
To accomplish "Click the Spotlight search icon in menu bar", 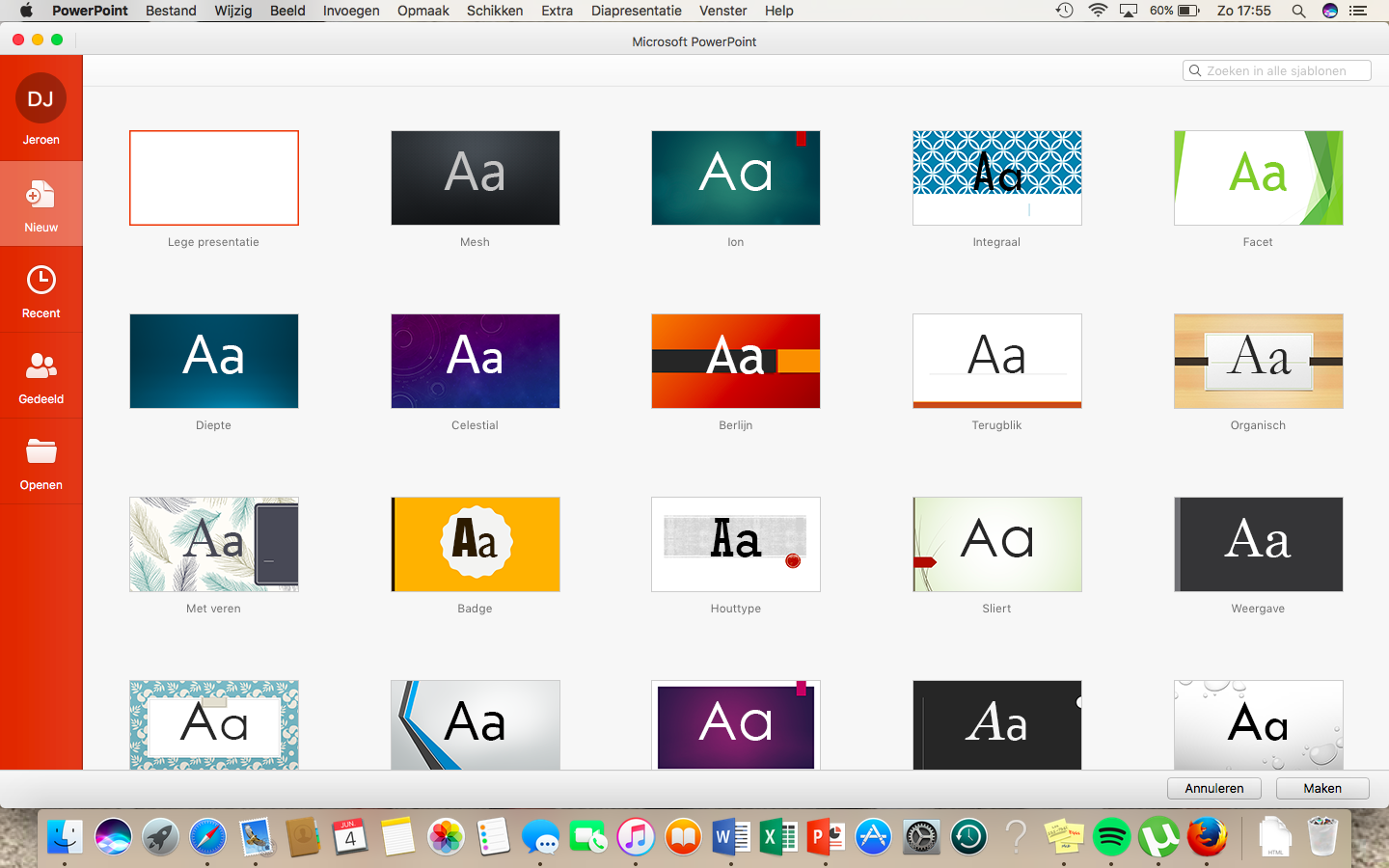I will (1298, 11).
